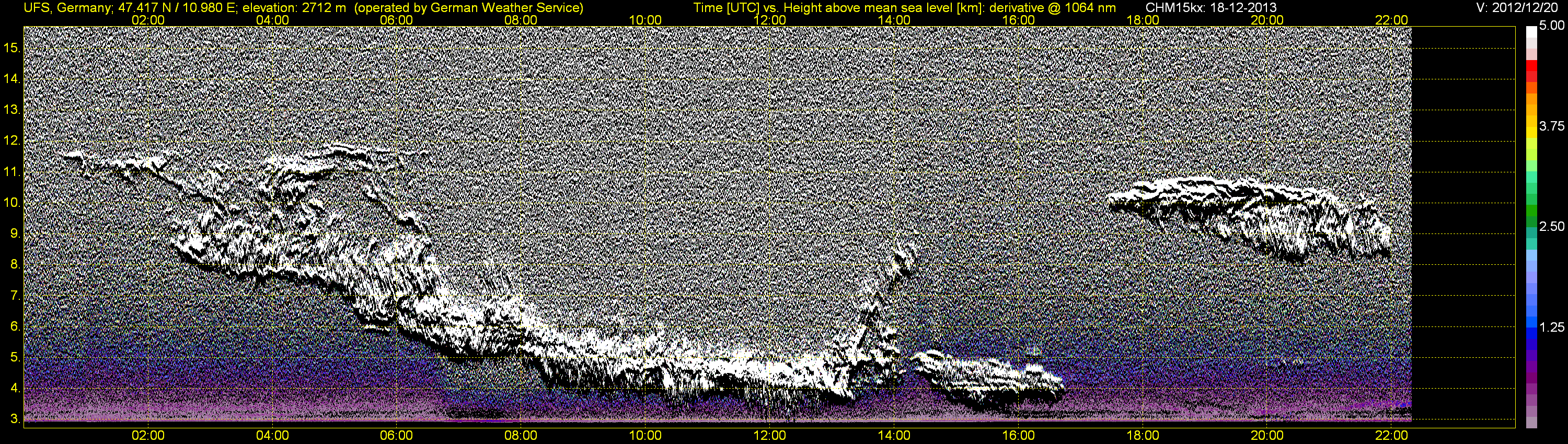The image size is (1568, 444).
Task: Click the 06:00 label on the top time axis
Action: point(397,20)
